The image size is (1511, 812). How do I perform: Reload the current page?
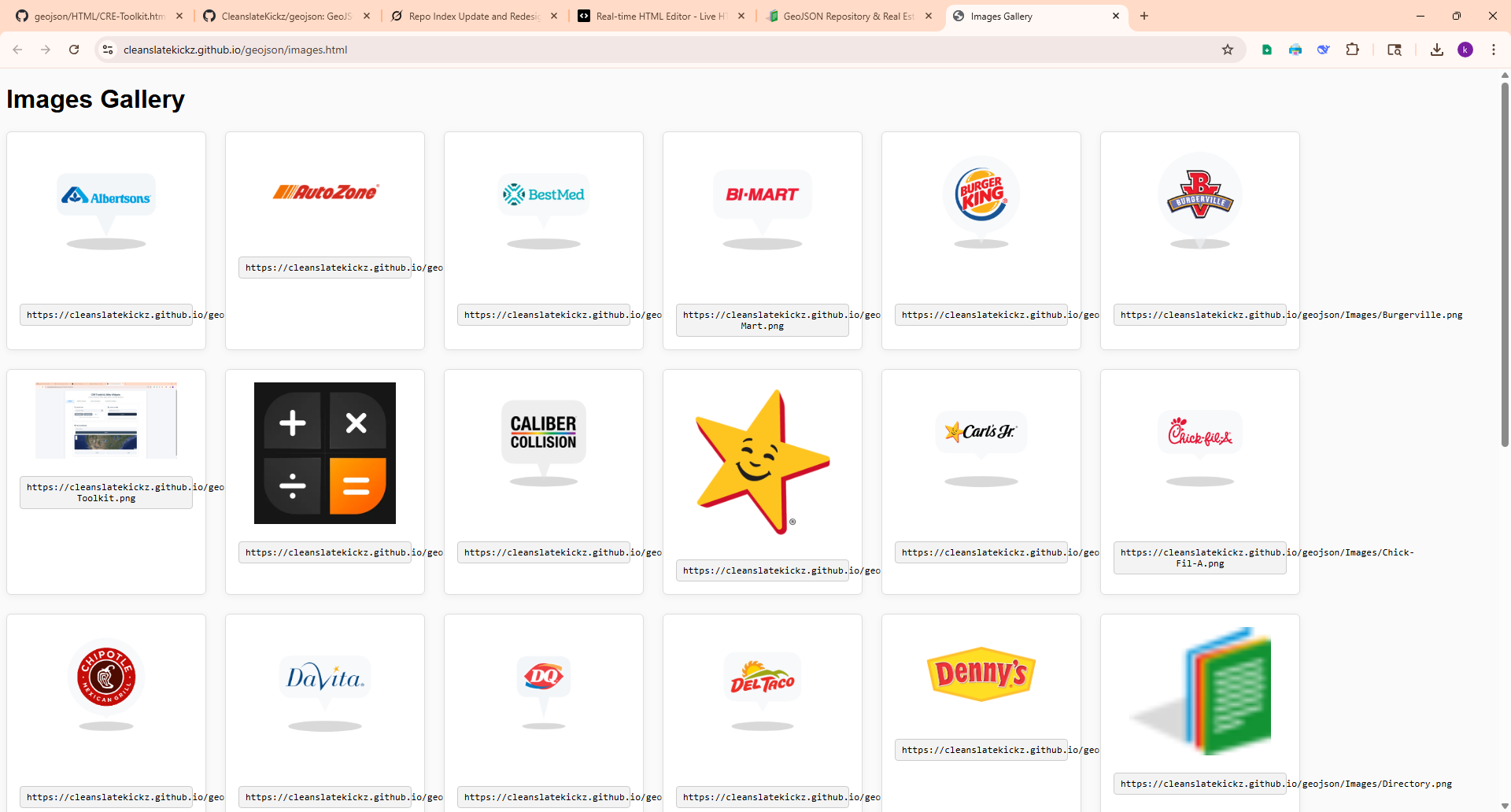coord(74,50)
